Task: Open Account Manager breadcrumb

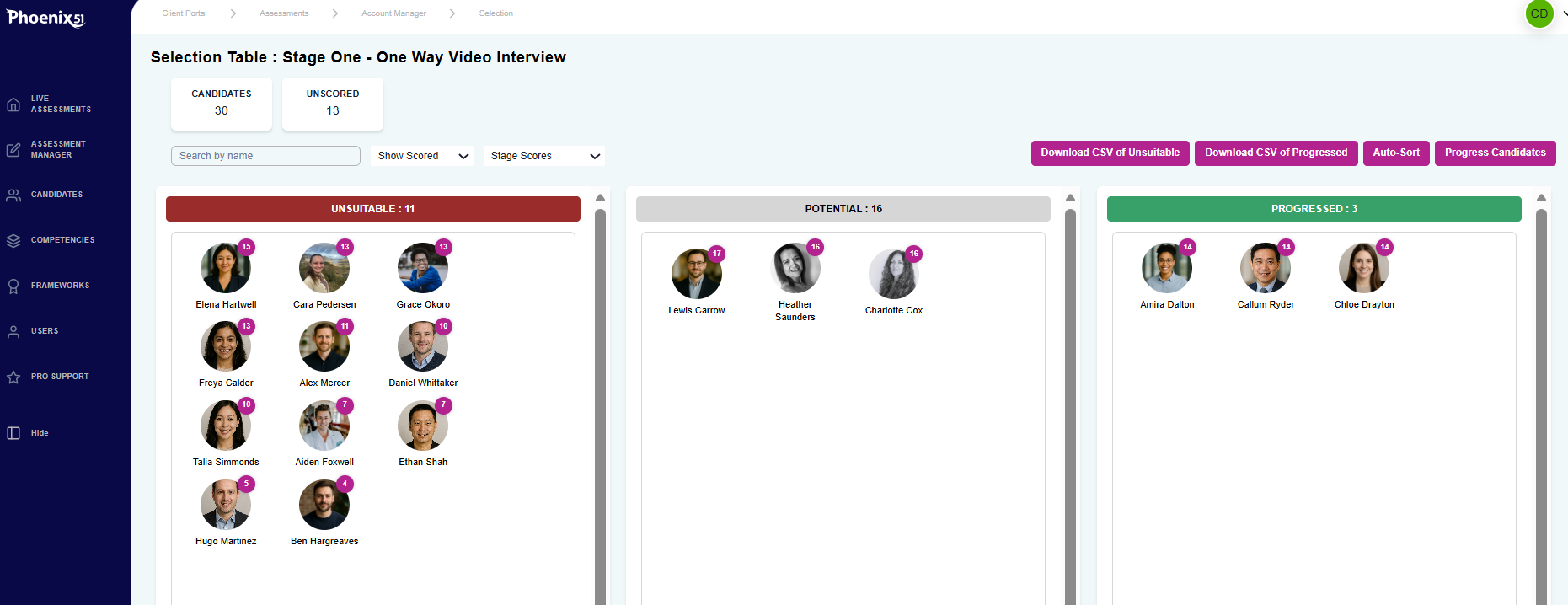Action: point(393,13)
